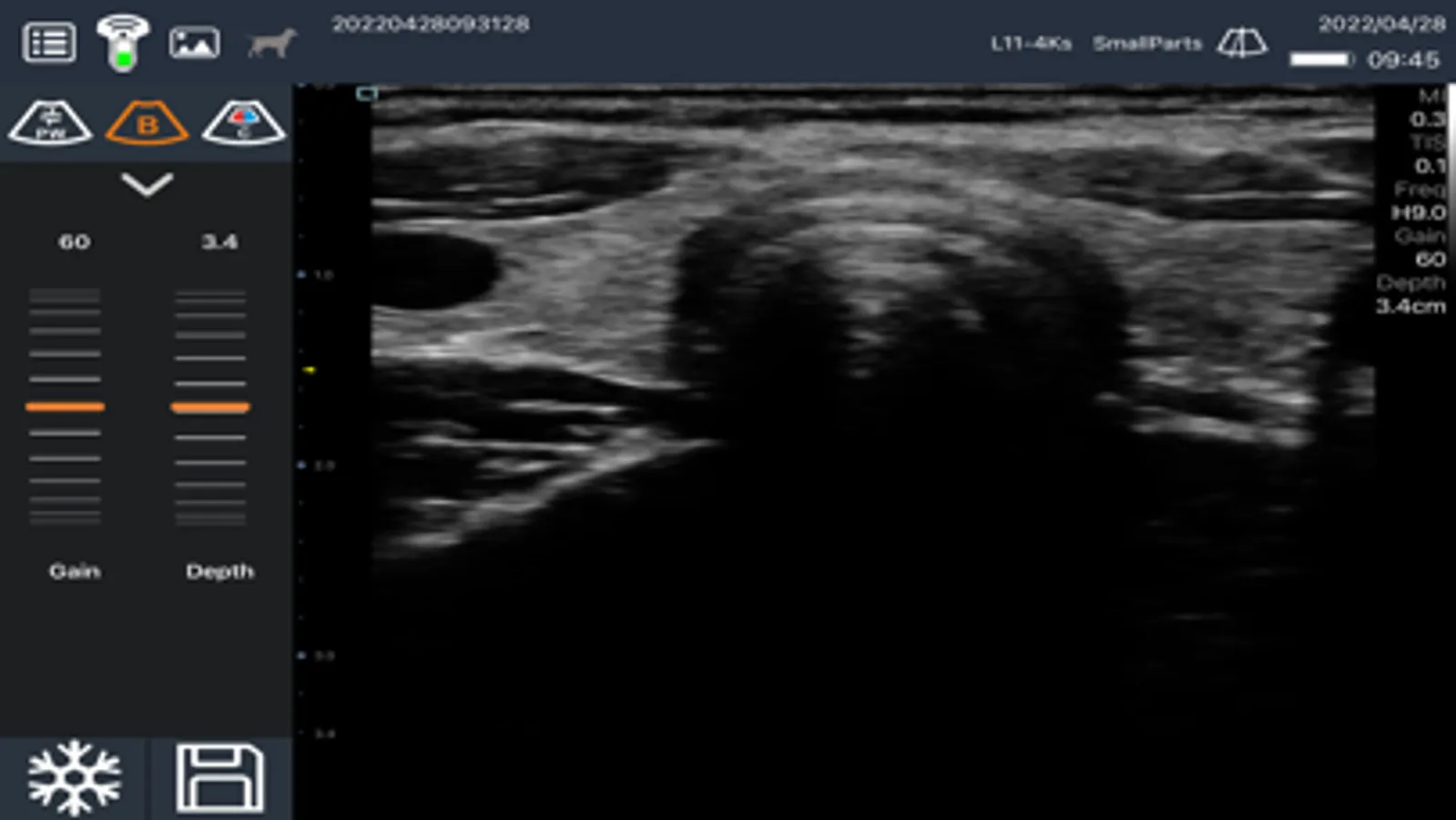
Task: Click the H9.0 frequency value
Action: tap(1419, 212)
